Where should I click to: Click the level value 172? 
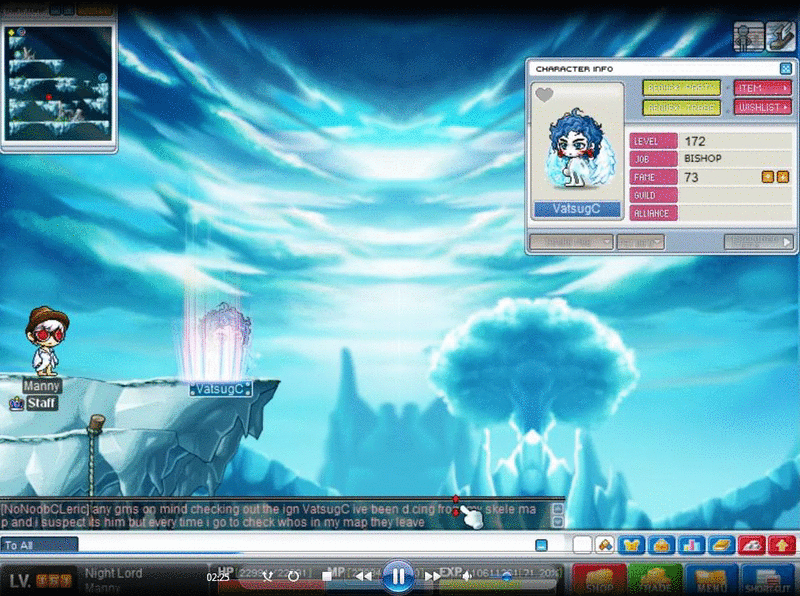tap(695, 141)
